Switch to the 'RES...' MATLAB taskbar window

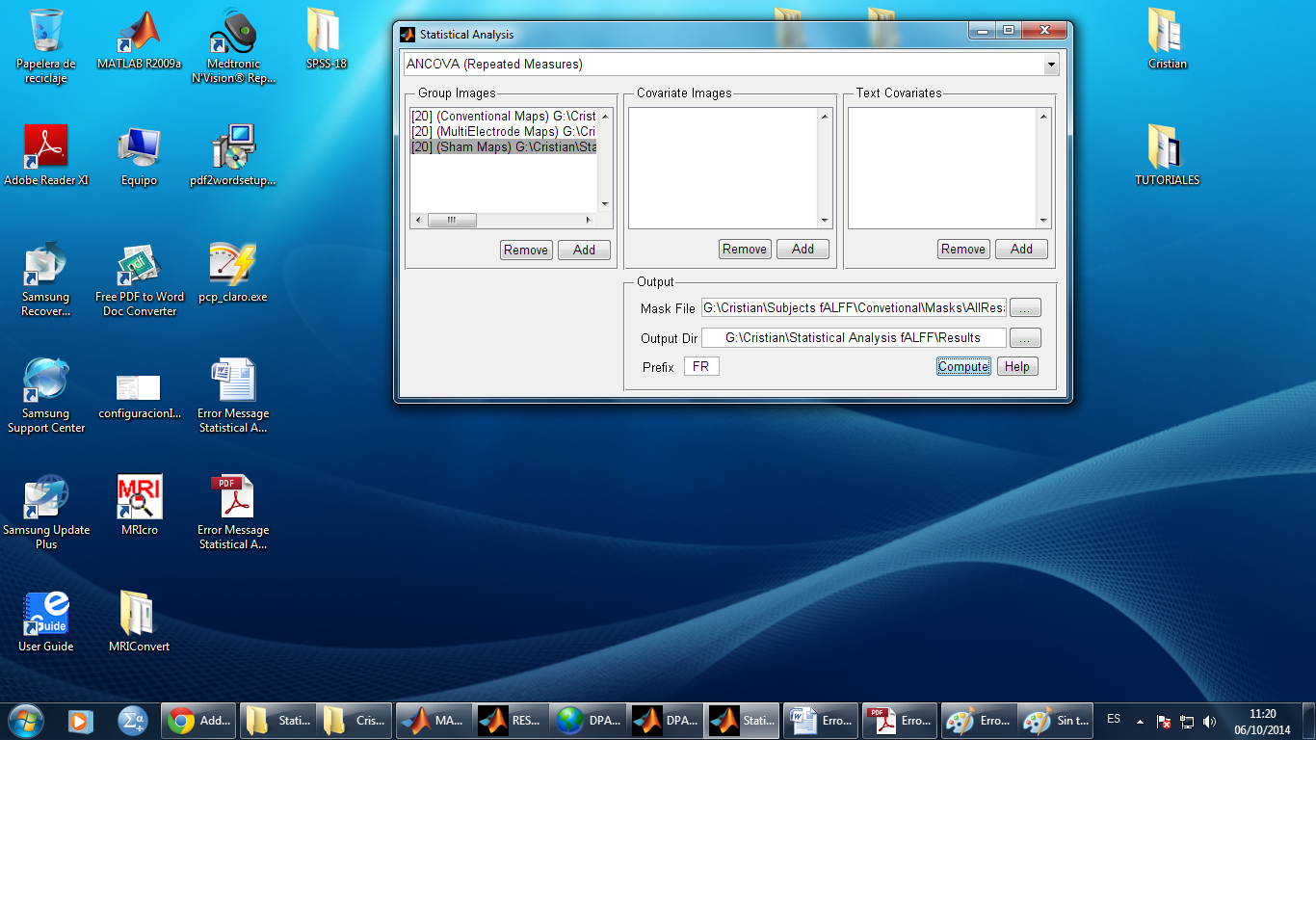coord(511,721)
